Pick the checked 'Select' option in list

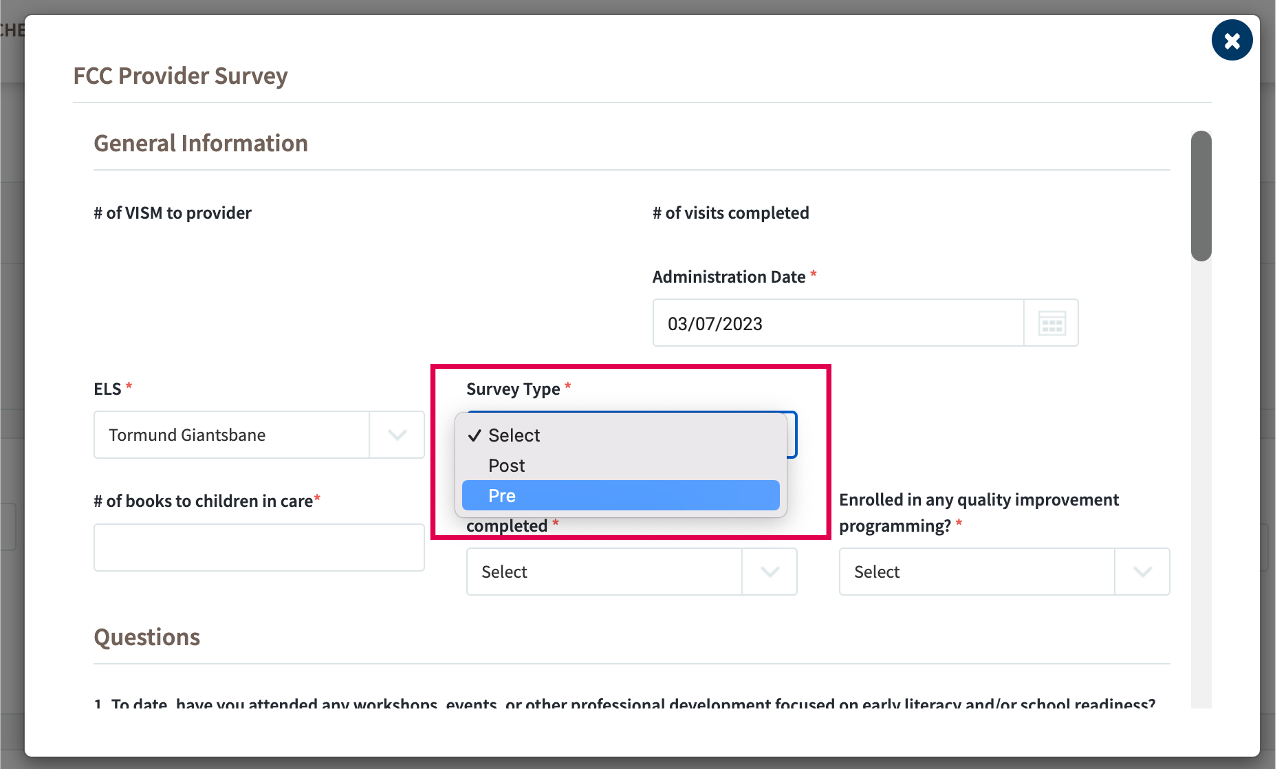pos(620,435)
